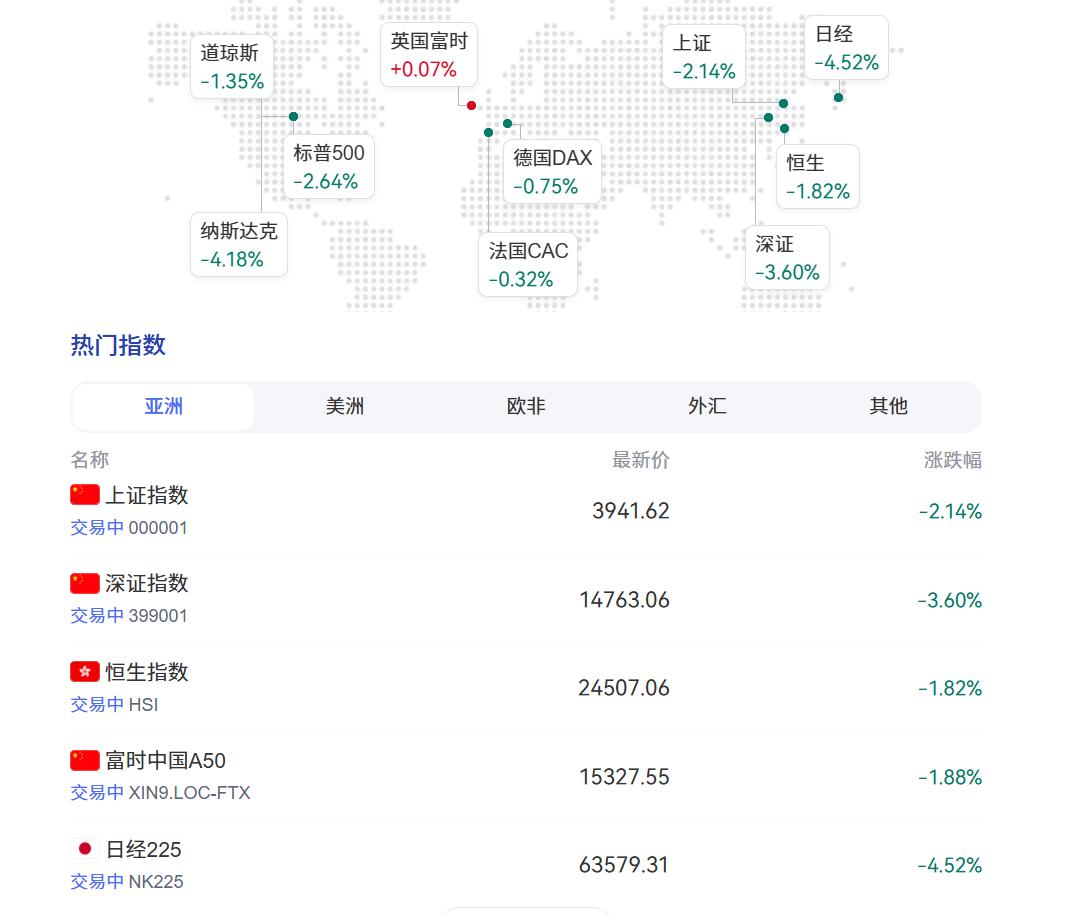The image size is (1068, 915).
Task: Click the 纳斯达克 map card
Action: tap(238, 245)
